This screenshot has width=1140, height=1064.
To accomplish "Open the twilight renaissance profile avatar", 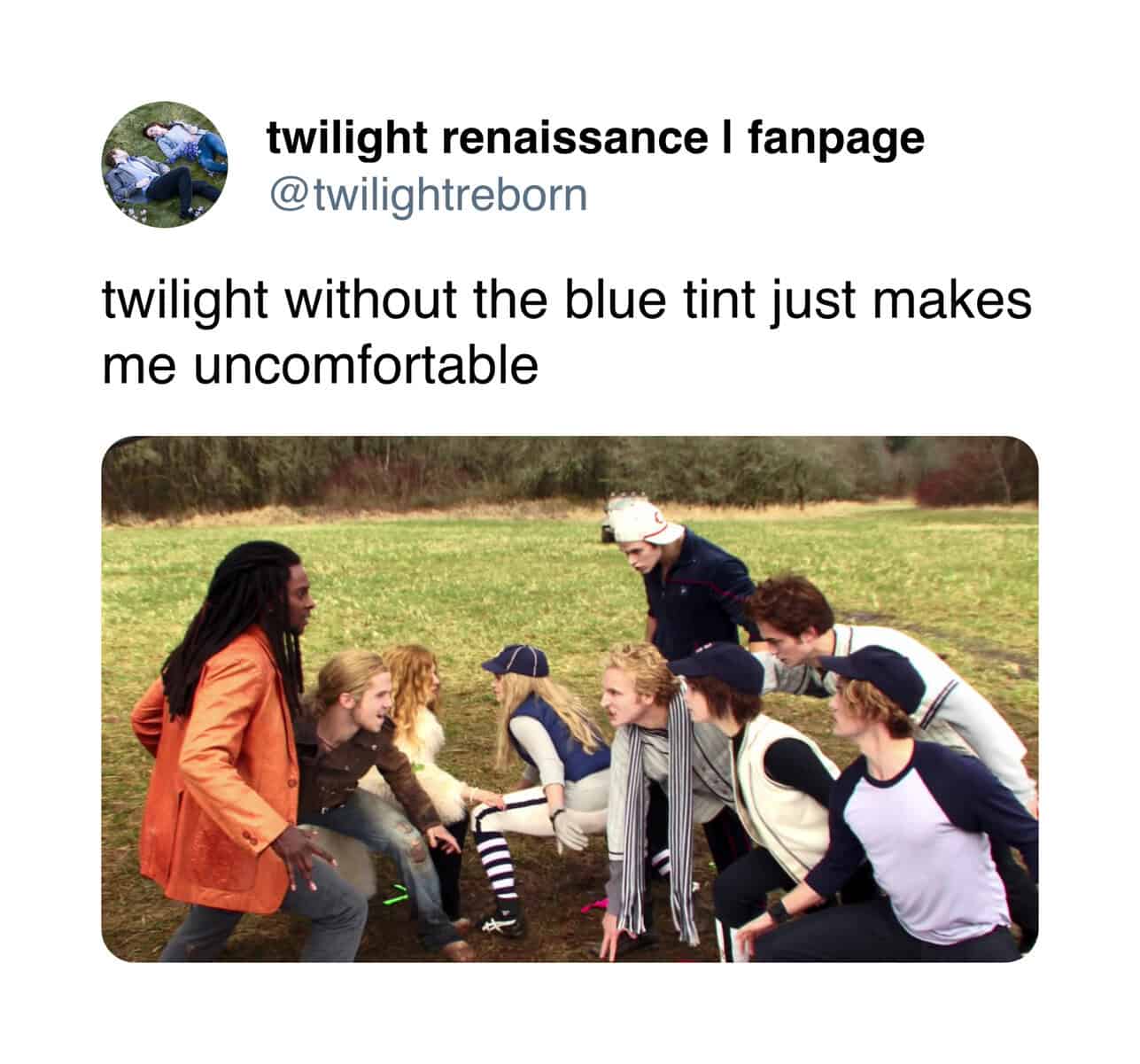I will 165,164.
